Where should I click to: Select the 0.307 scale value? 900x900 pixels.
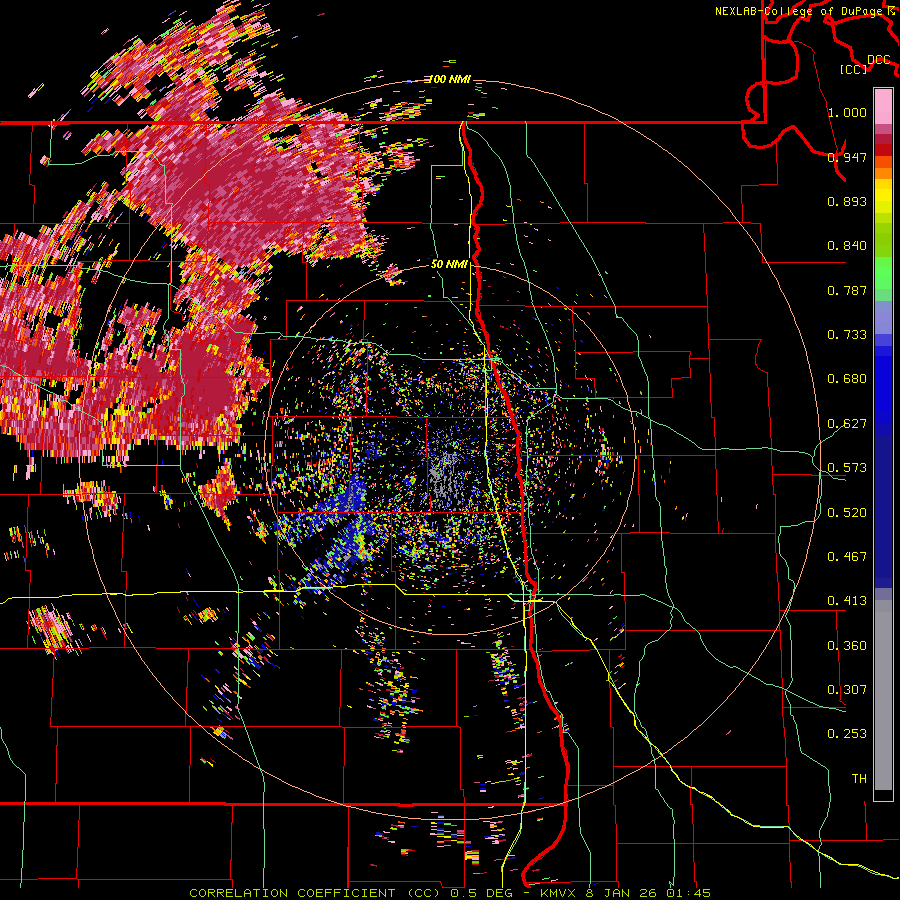[x=847, y=690]
